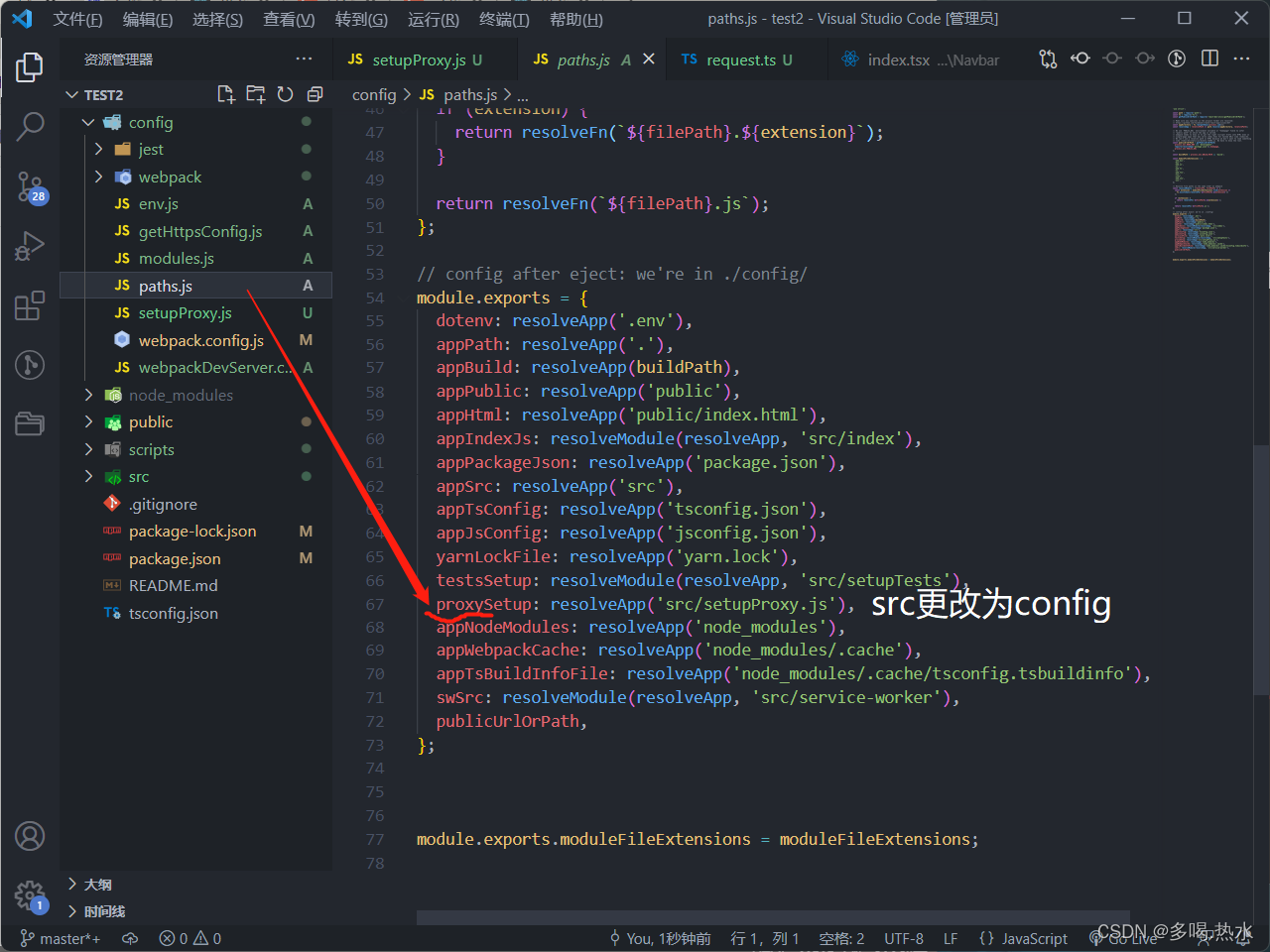The height and width of the screenshot is (952, 1270).
Task: Click the LF line ending status item
Action: click(x=951, y=938)
